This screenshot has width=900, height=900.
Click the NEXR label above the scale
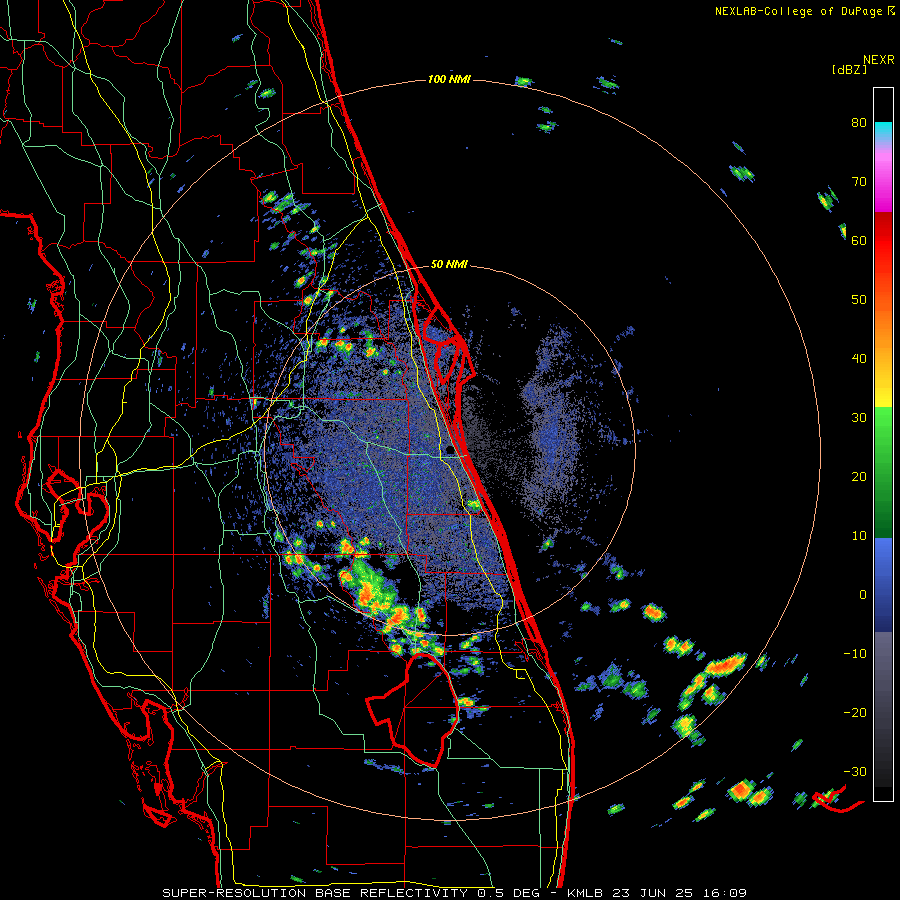(x=878, y=60)
